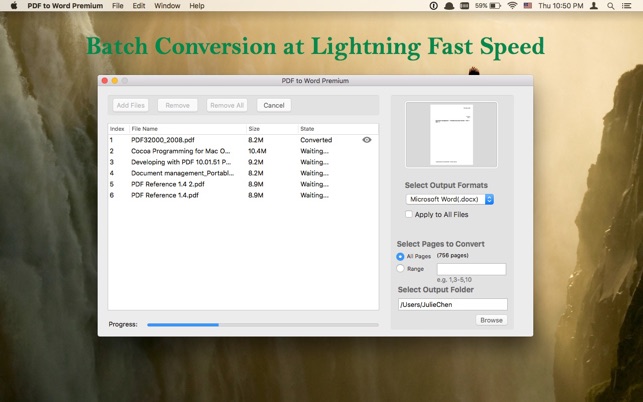Click the output folder path field
The height and width of the screenshot is (402, 643).
453,304
